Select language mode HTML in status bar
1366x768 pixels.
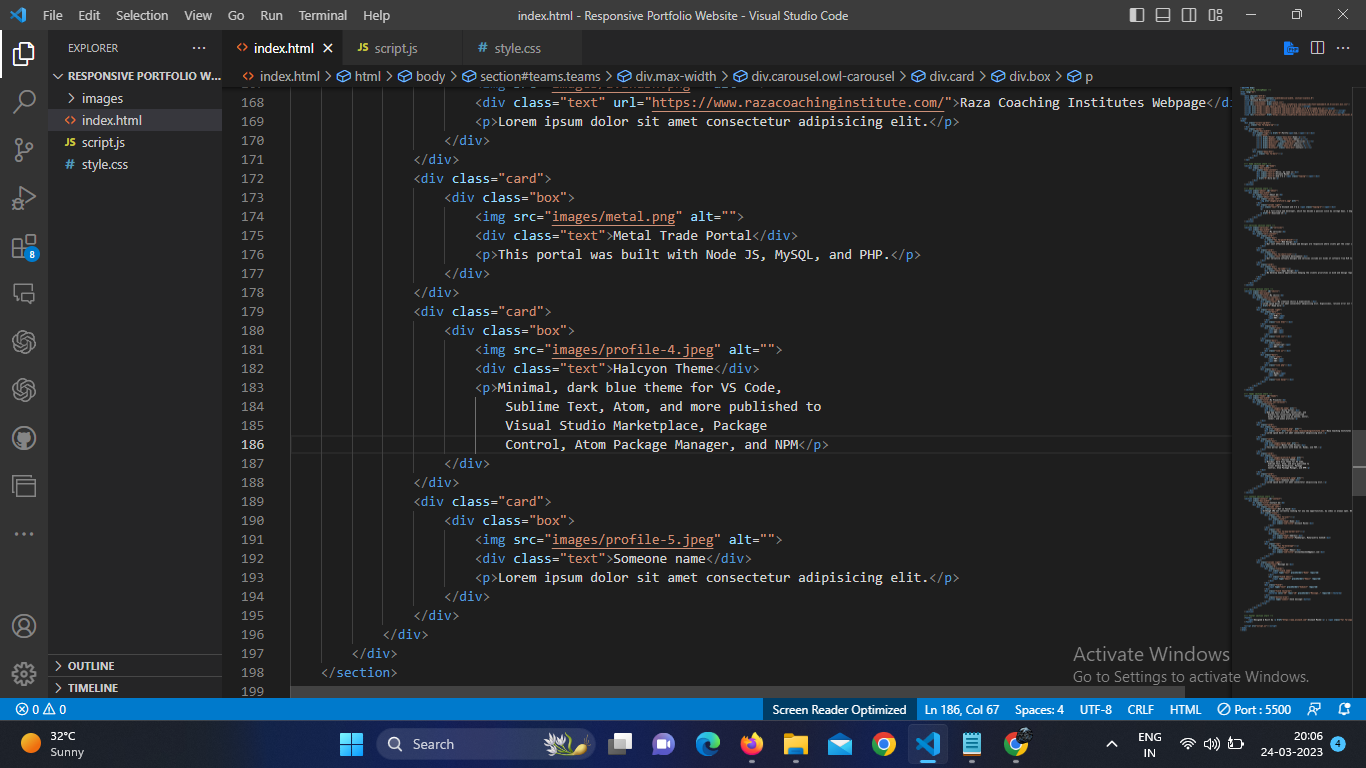pyautogui.click(x=1185, y=709)
